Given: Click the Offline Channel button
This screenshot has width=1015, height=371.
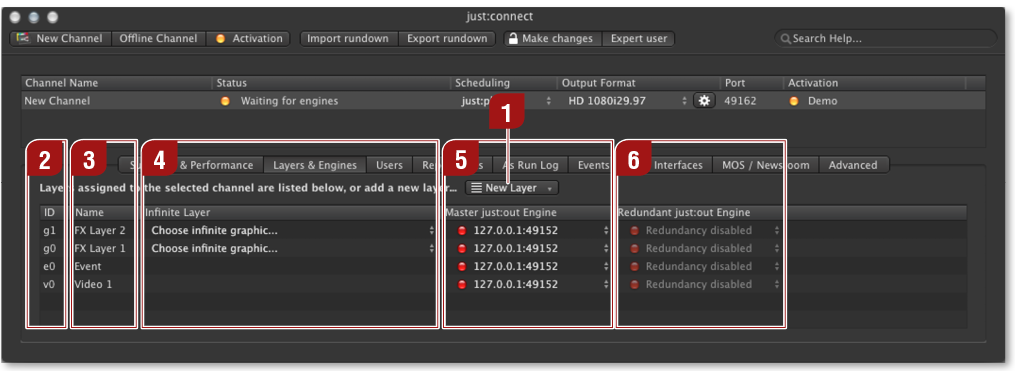Looking at the screenshot, I should (159, 39).
